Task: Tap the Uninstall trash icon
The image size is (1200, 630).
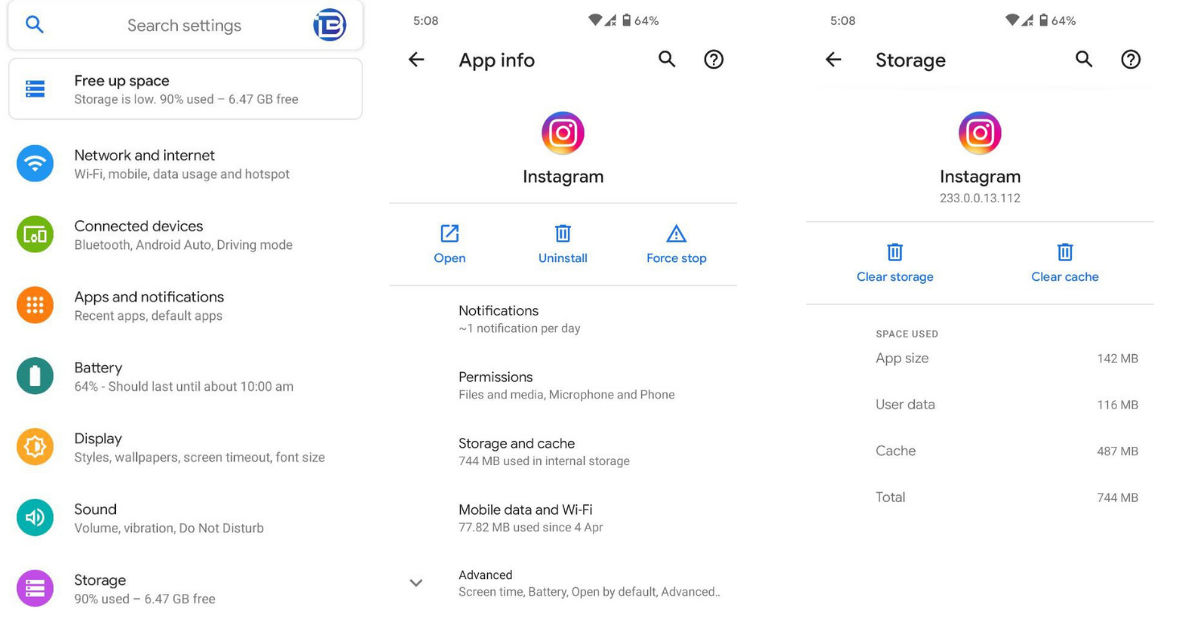Action: (x=563, y=233)
